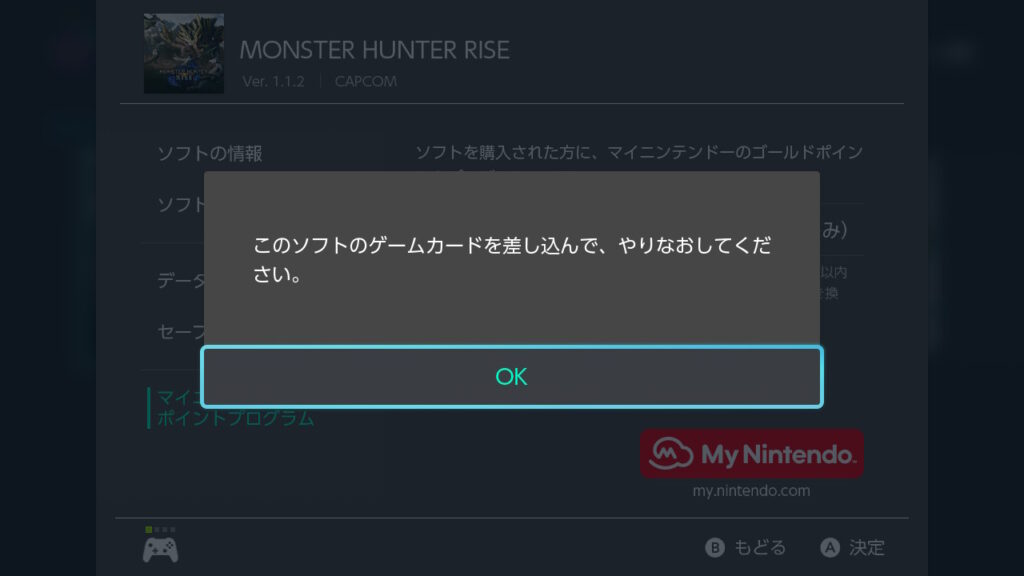Open the my.nintendo.com link
Viewport: 1024px width, 576px height.
pyautogui.click(x=752, y=490)
